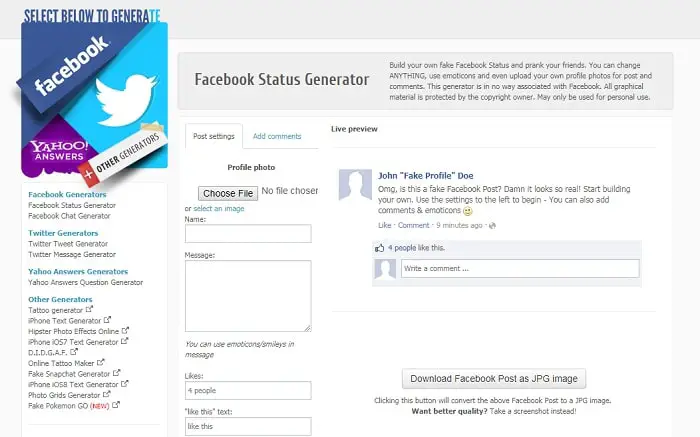
Task: Click external-link icon beside Fake Pokemon GO
Action: click(x=116, y=405)
